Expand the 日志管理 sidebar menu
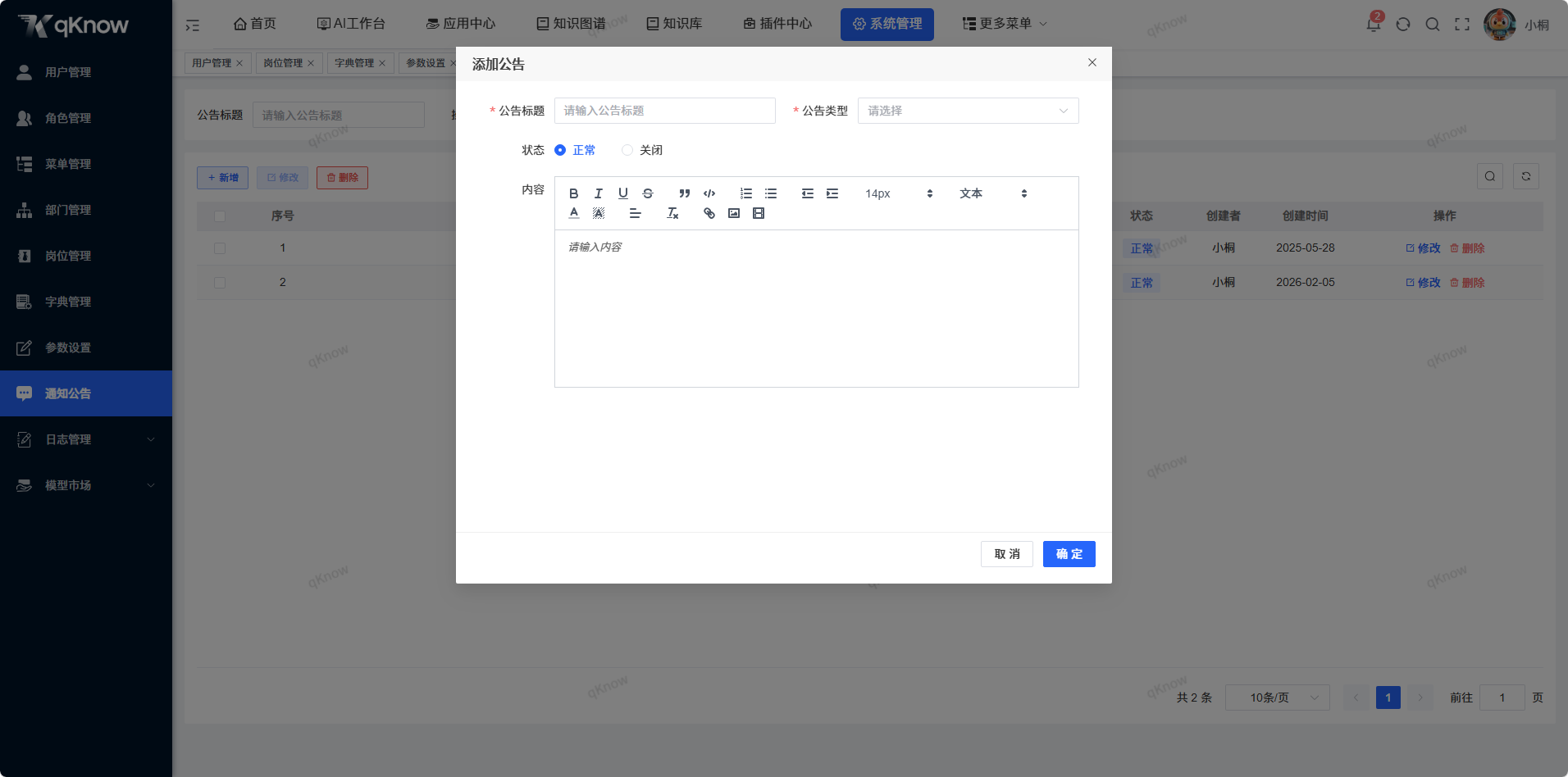 [x=86, y=439]
